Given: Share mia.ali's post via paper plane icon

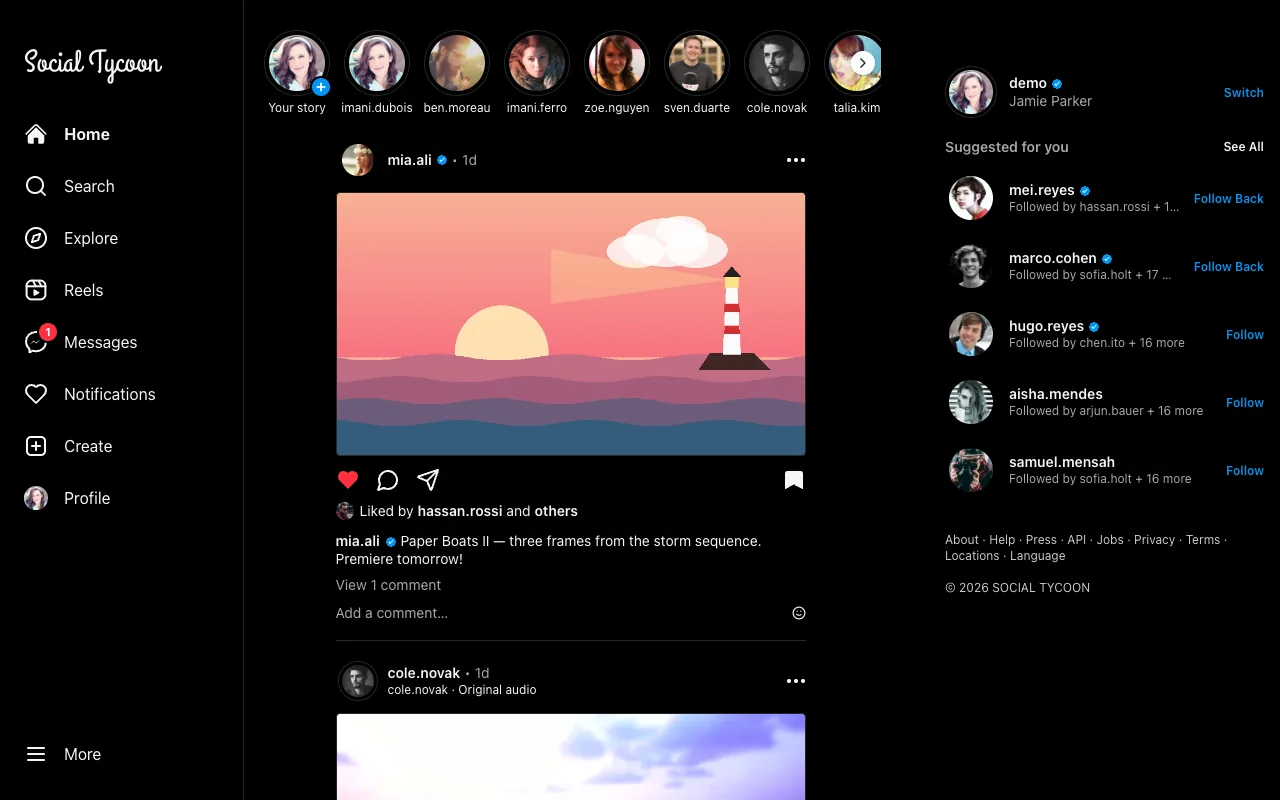Looking at the screenshot, I should 428,480.
